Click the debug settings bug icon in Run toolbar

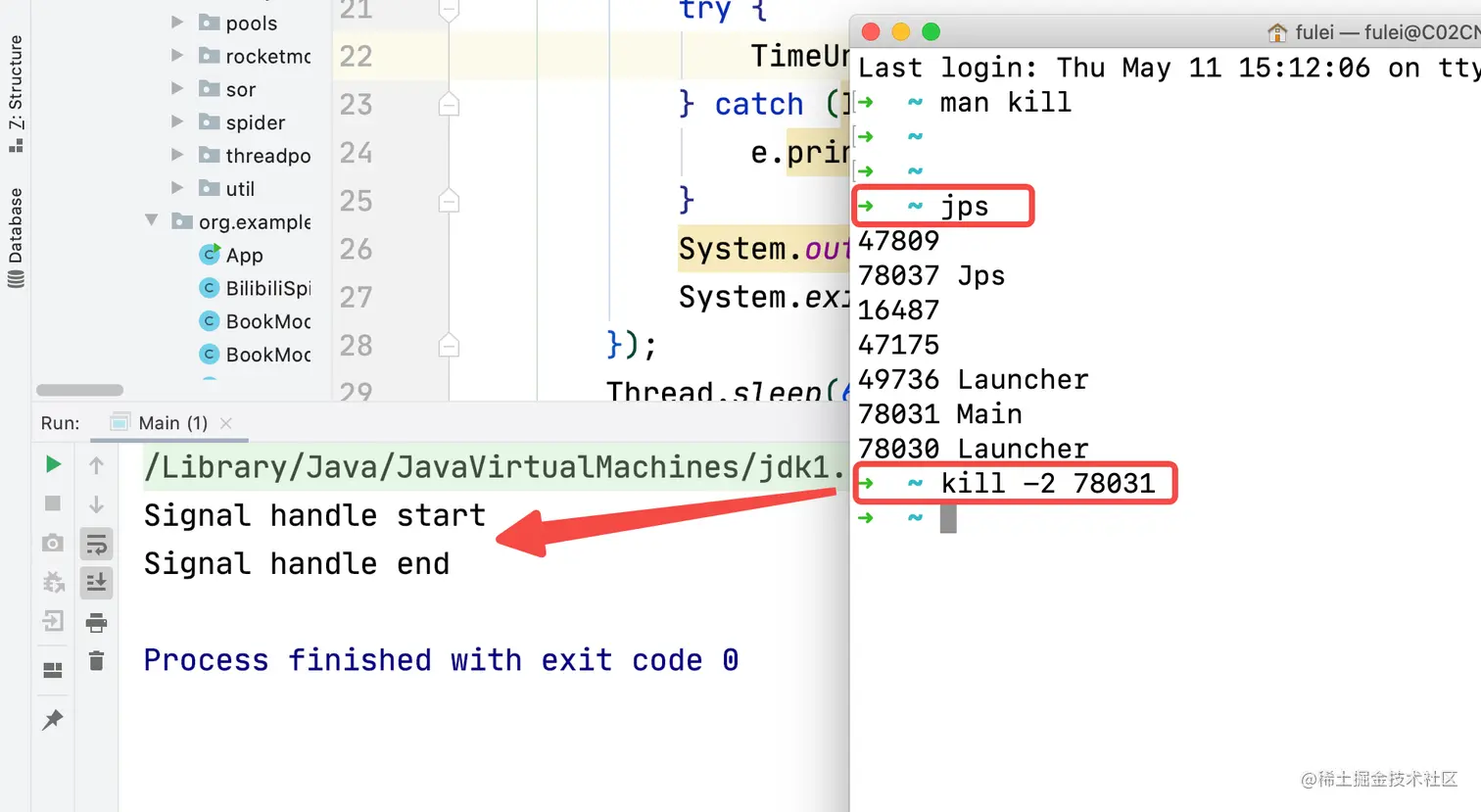click(x=53, y=583)
